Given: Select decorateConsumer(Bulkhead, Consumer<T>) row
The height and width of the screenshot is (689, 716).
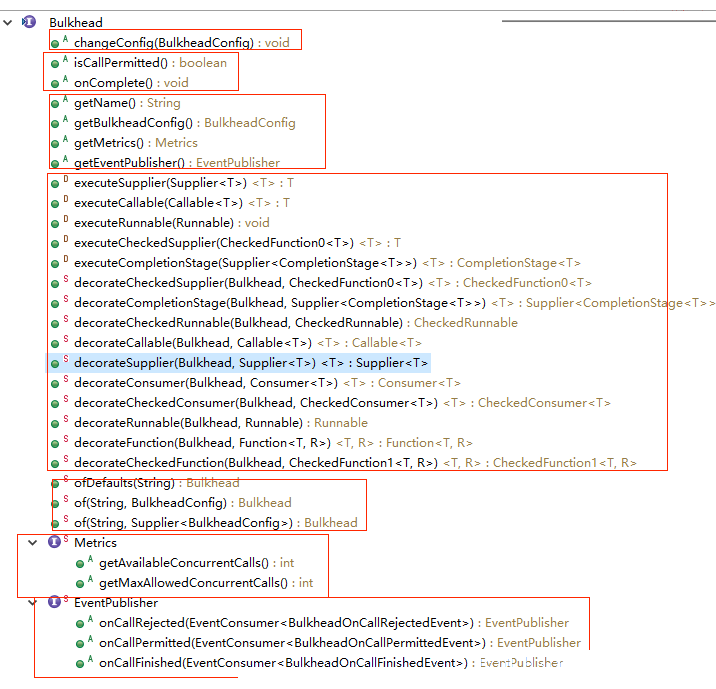Looking at the screenshot, I should point(267,383).
